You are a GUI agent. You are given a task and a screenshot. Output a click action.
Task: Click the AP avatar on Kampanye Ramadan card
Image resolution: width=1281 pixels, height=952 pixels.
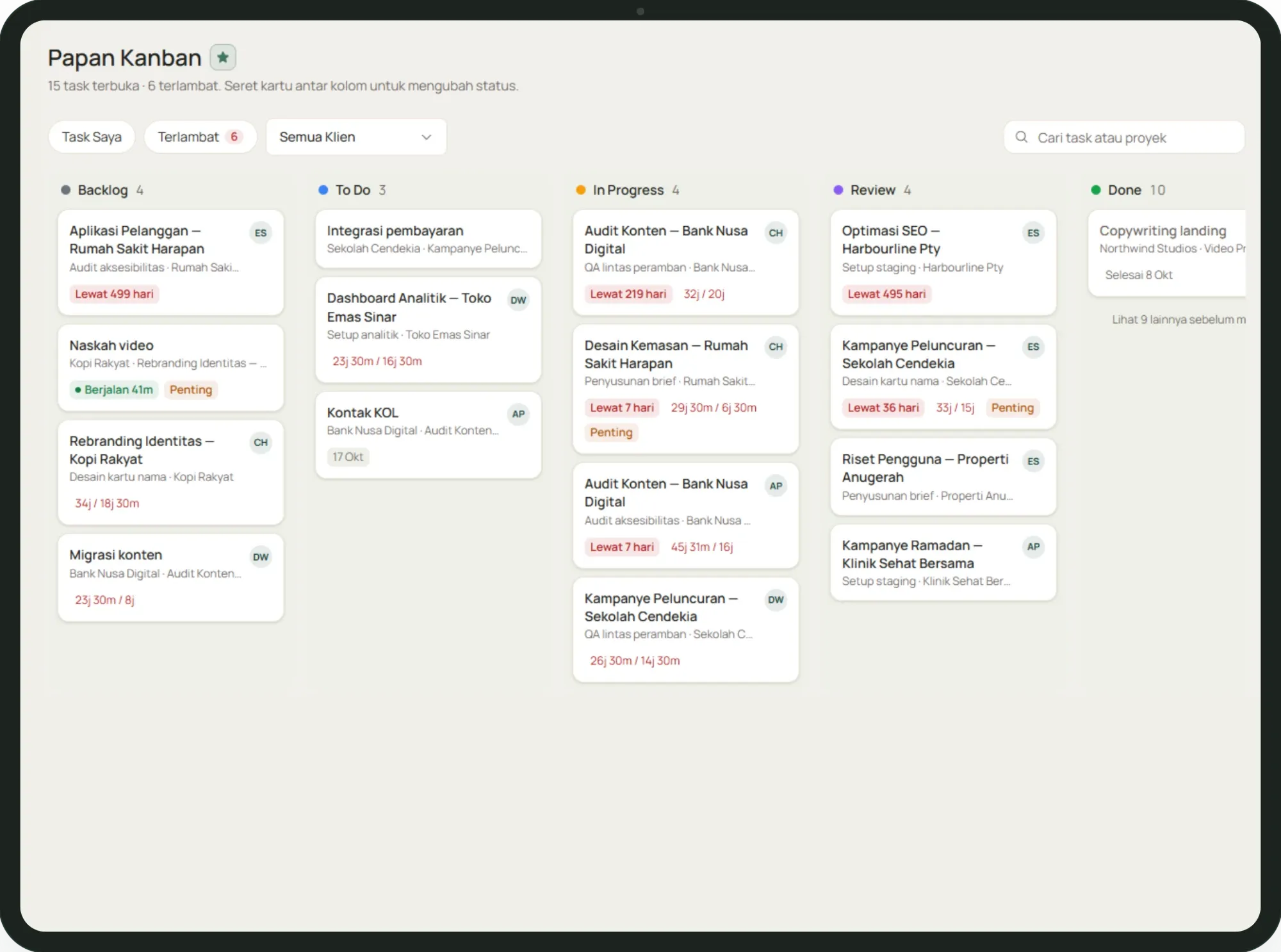pyautogui.click(x=1033, y=547)
